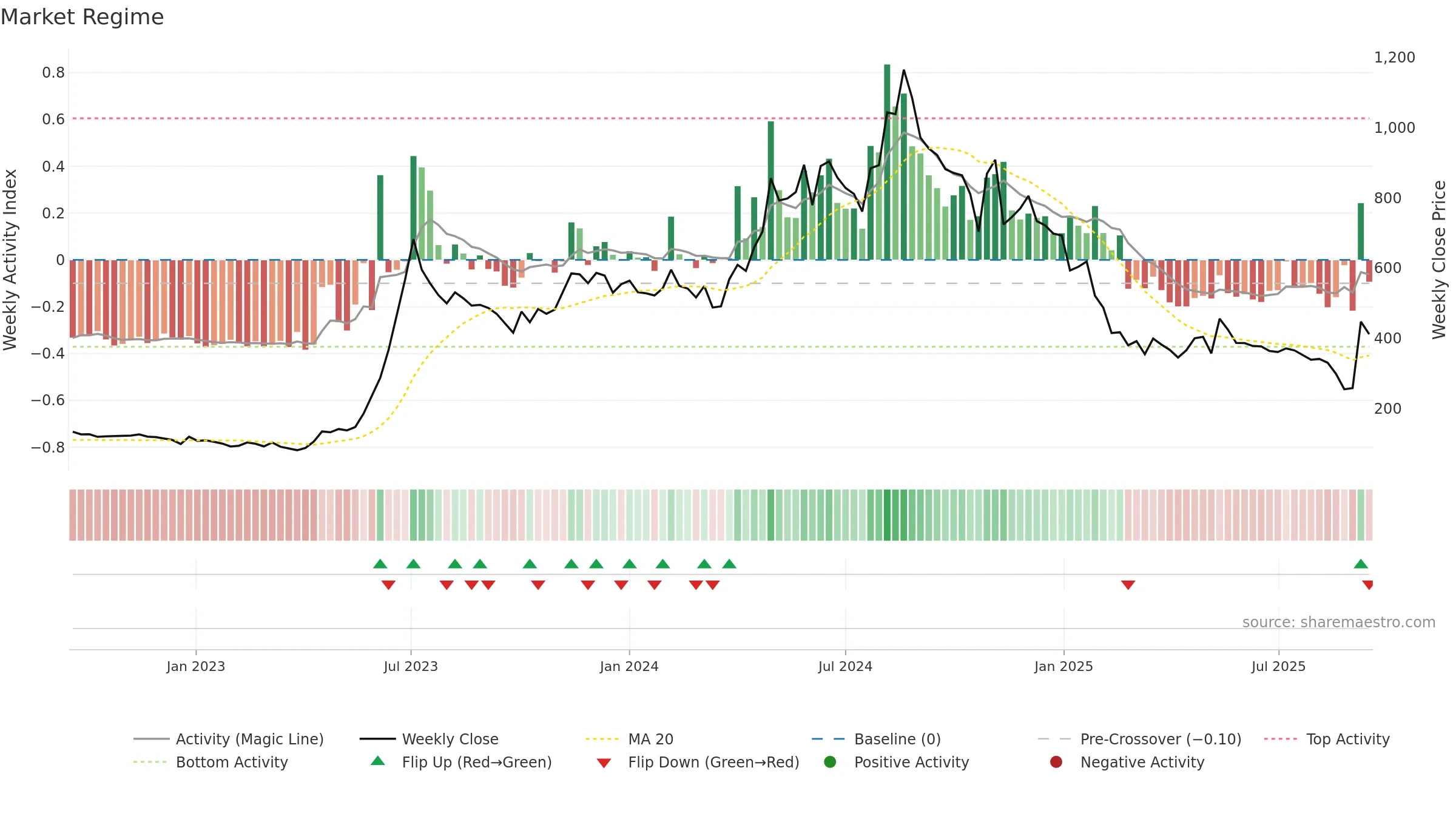Screen dimensions: 1456x819
Task: Click the sharemaestro.com source text
Action: click(x=1339, y=622)
